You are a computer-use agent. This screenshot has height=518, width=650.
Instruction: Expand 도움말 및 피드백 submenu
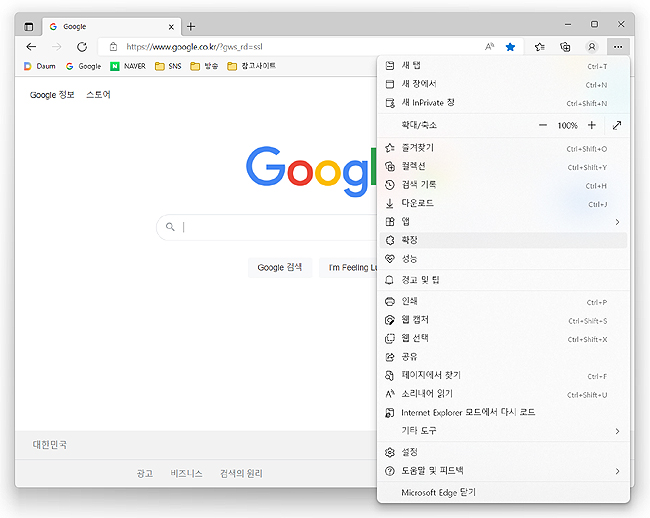point(503,471)
